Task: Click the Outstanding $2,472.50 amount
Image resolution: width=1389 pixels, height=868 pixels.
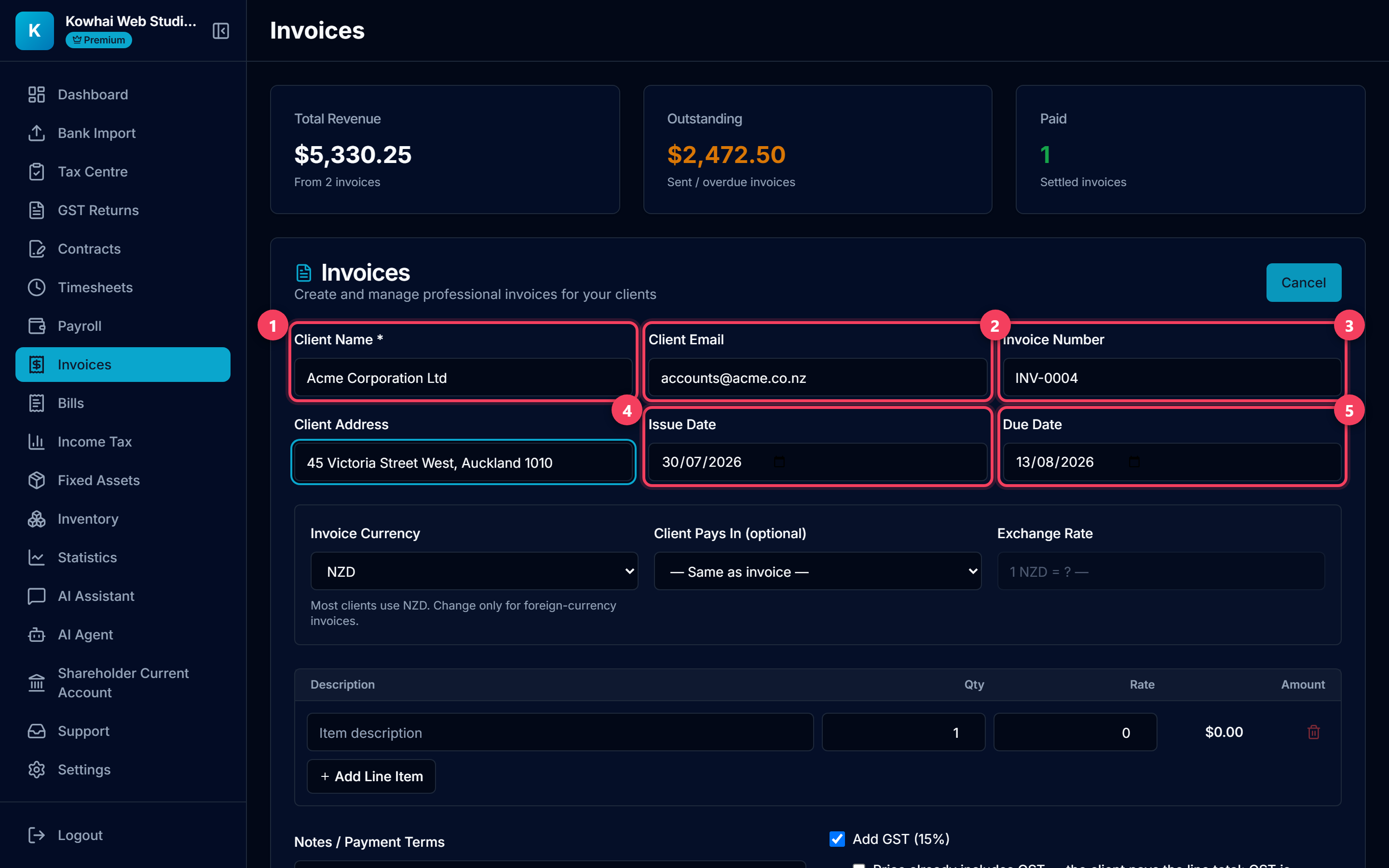Action: (x=726, y=154)
